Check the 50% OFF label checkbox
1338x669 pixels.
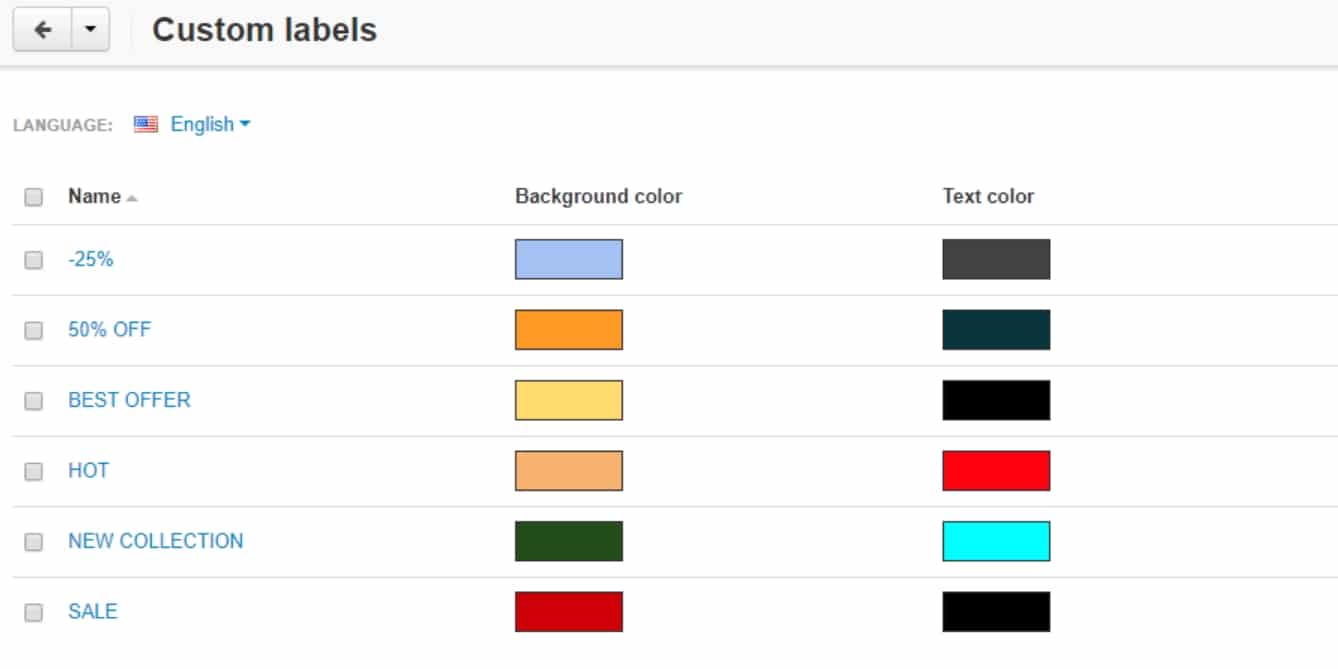coord(34,330)
